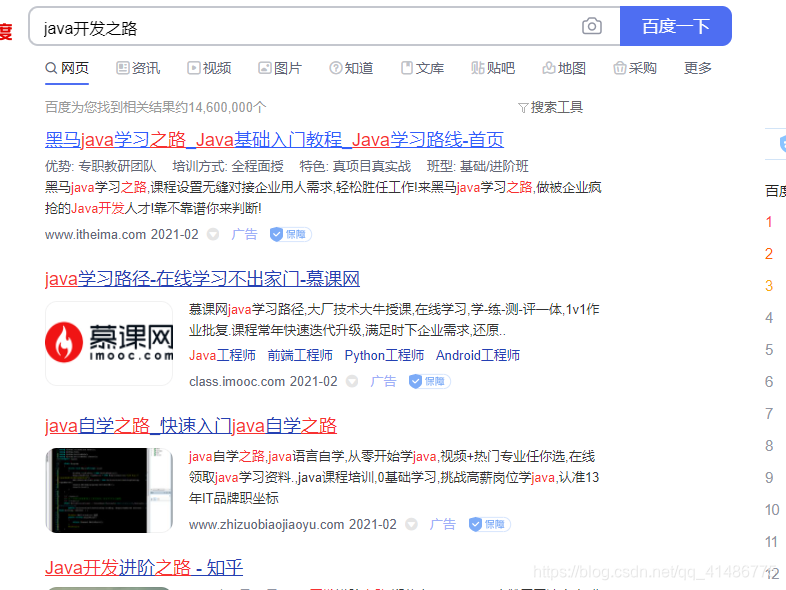Open java自学之路 result title
Screen dimensions: 786x590
(191, 426)
